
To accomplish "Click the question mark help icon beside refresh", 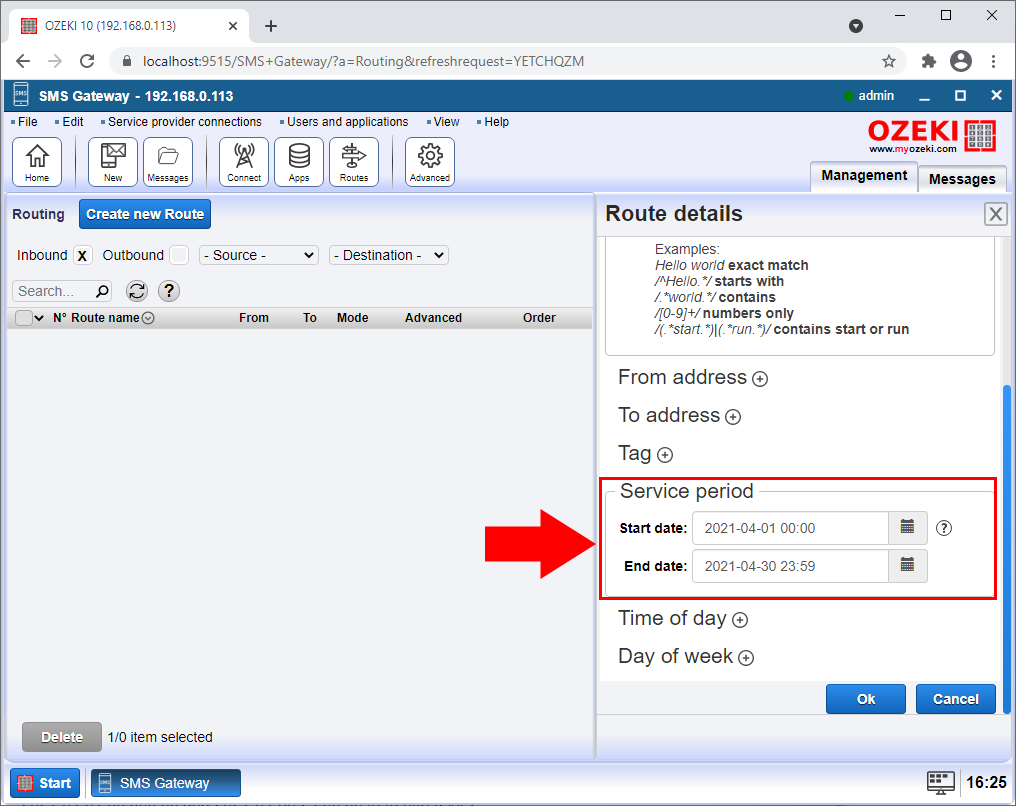I will point(169,291).
